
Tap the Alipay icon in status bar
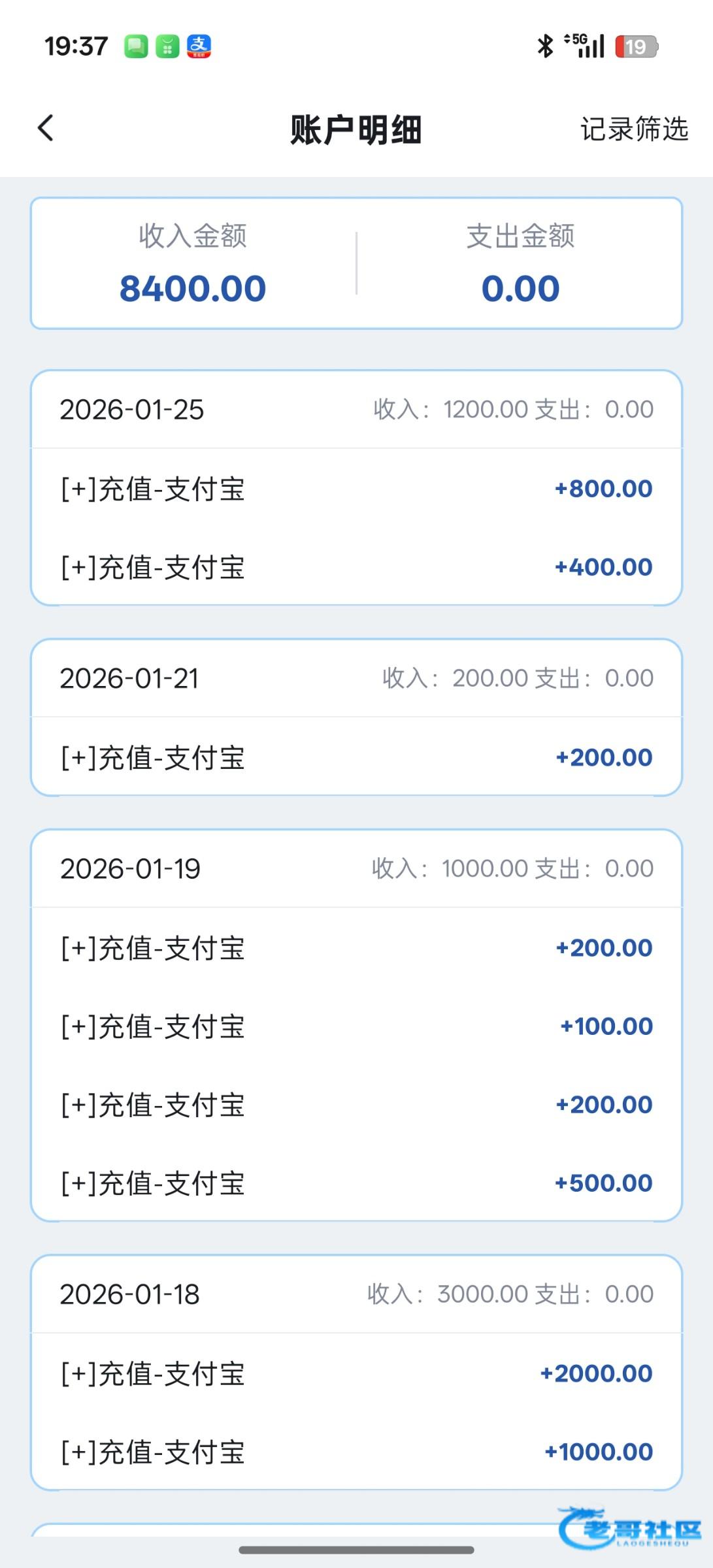click(199, 46)
